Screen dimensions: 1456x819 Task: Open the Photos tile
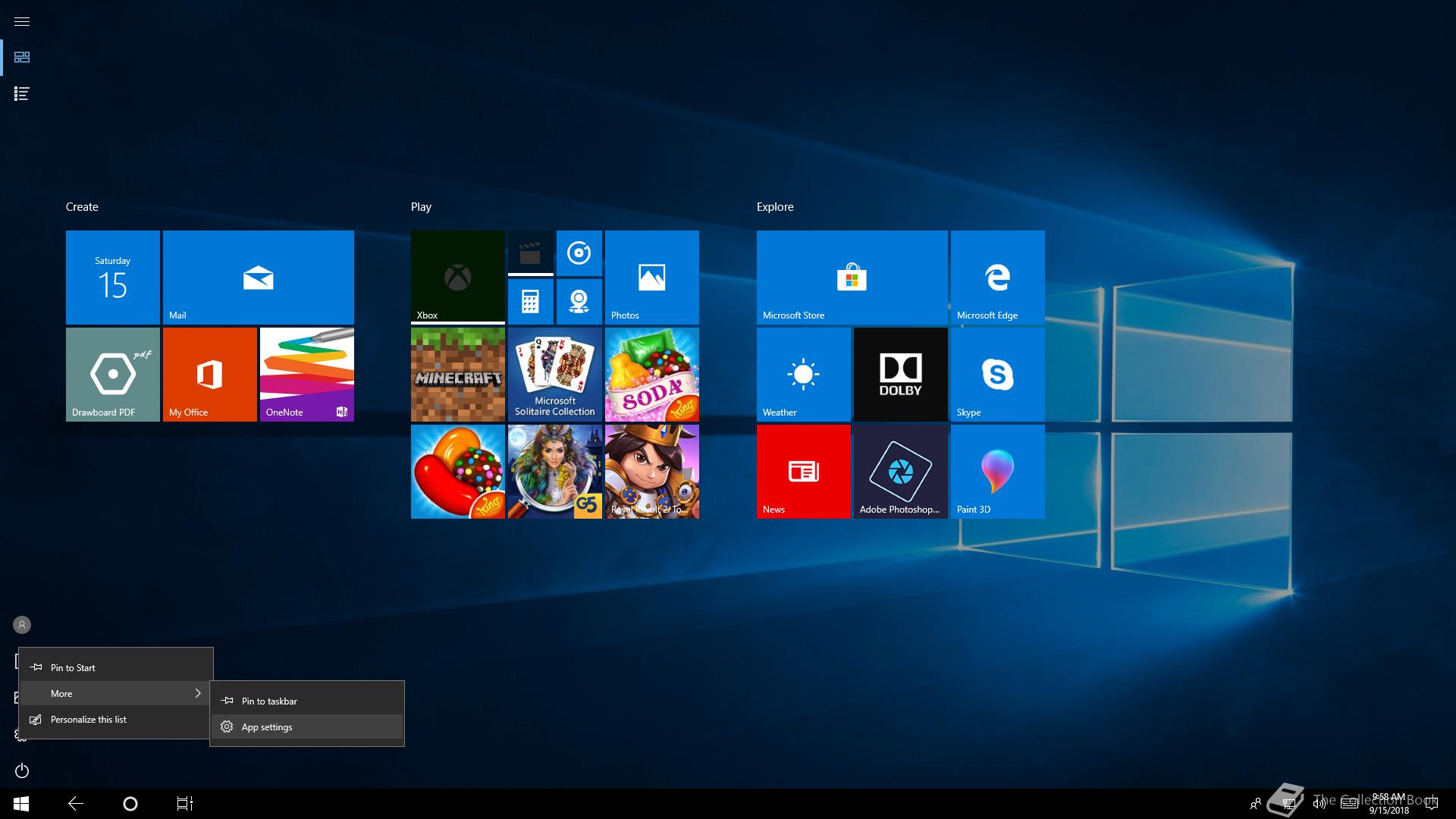652,278
